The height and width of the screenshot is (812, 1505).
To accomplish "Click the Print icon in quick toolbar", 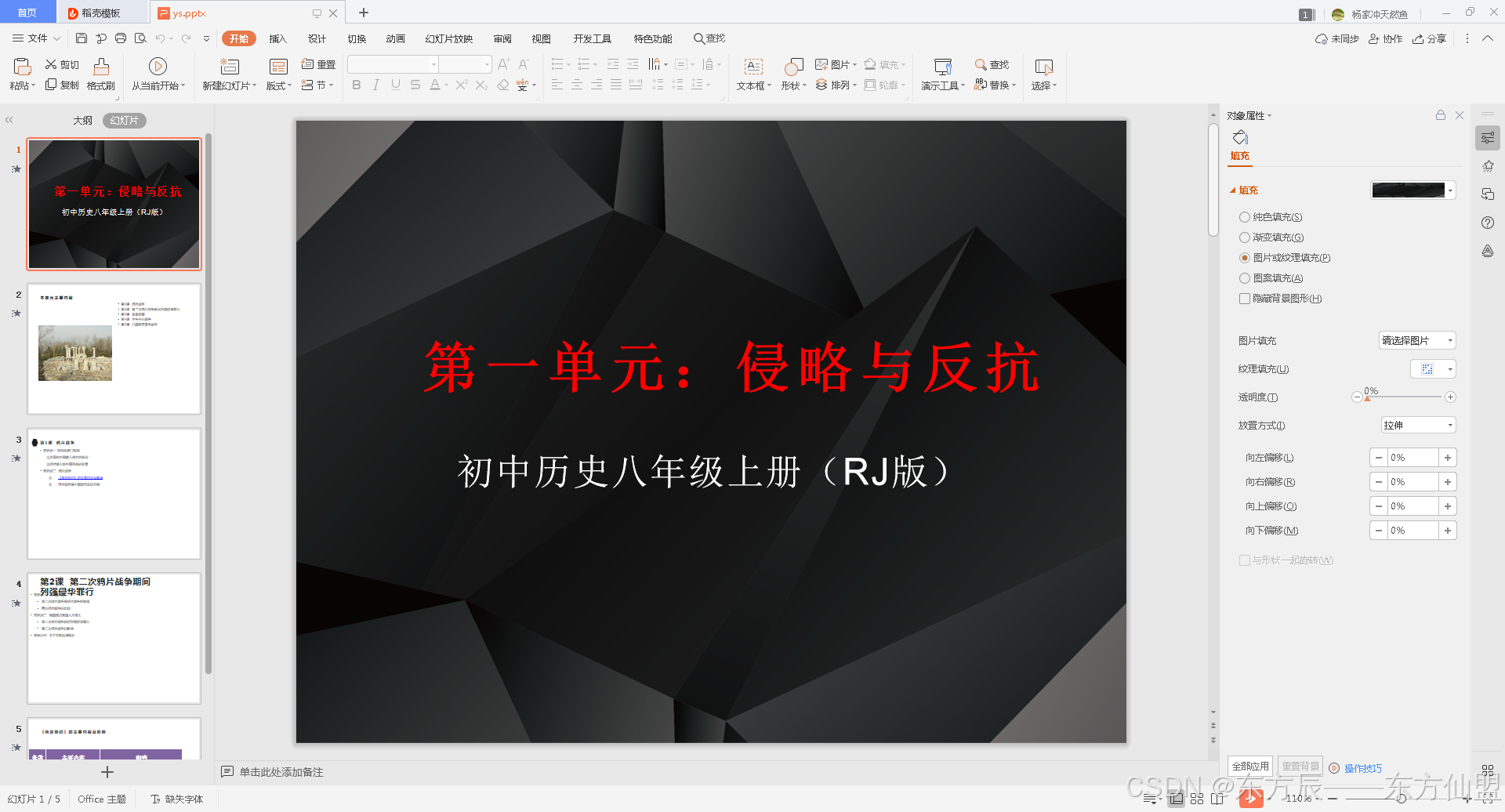I will pos(120,38).
